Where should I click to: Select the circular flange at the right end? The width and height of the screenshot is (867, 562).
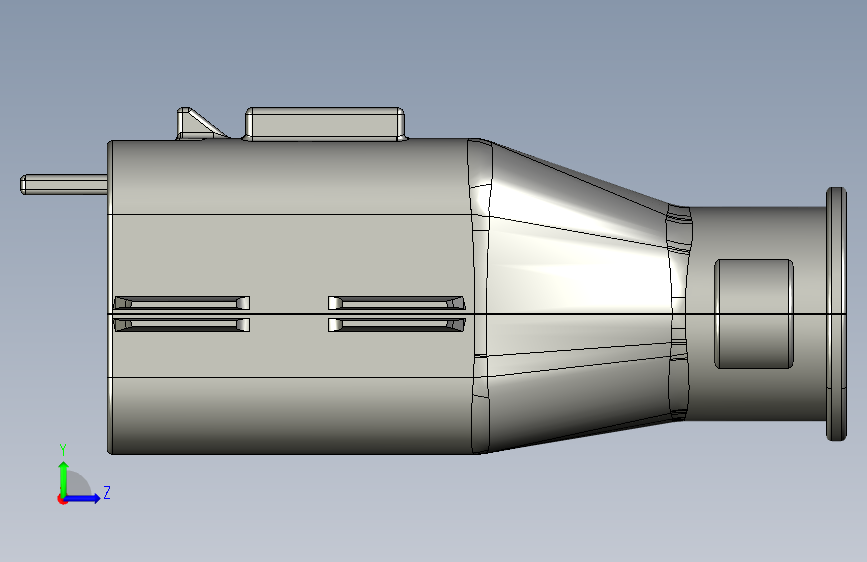(x=837, y=314)
